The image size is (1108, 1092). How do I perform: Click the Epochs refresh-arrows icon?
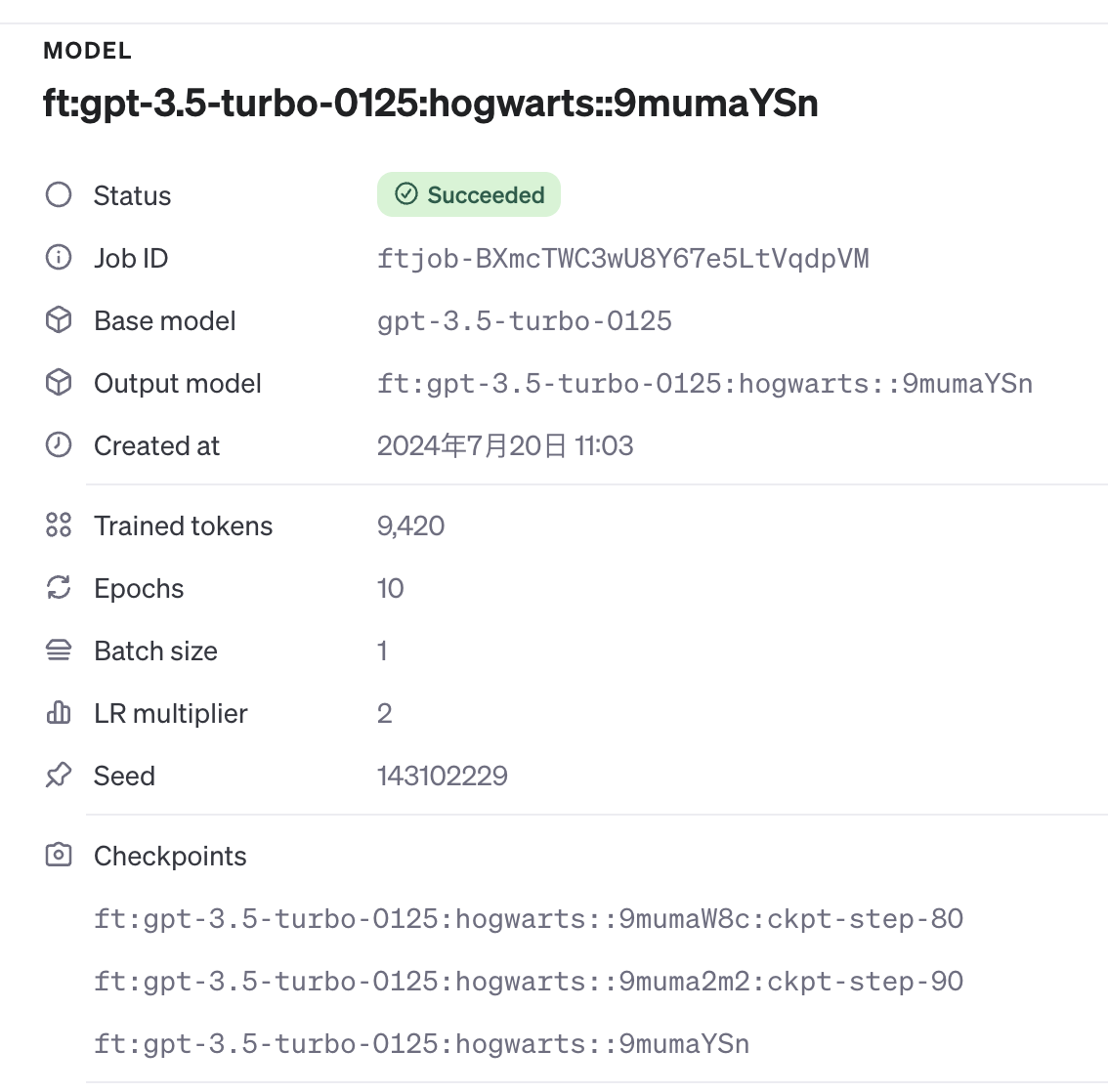click(59, 588)
